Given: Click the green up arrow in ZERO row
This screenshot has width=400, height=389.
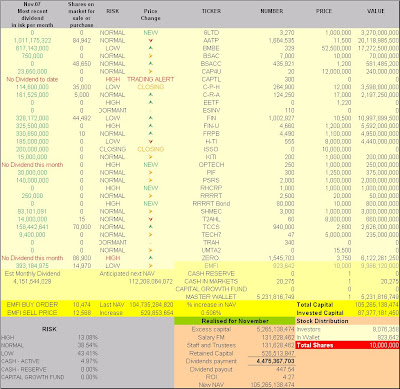Looking at the screenshot, I should (151, 258).
